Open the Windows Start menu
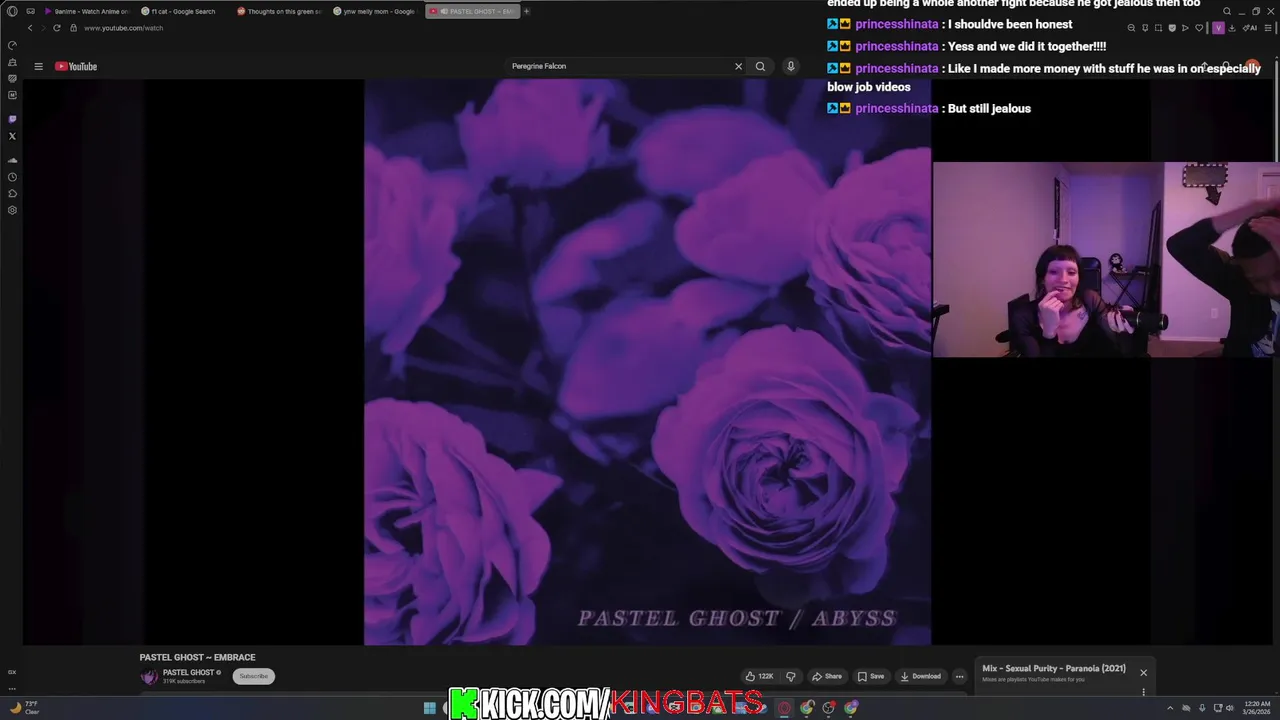The width and height of the screenshot is (1280, 720). [429, 708]
